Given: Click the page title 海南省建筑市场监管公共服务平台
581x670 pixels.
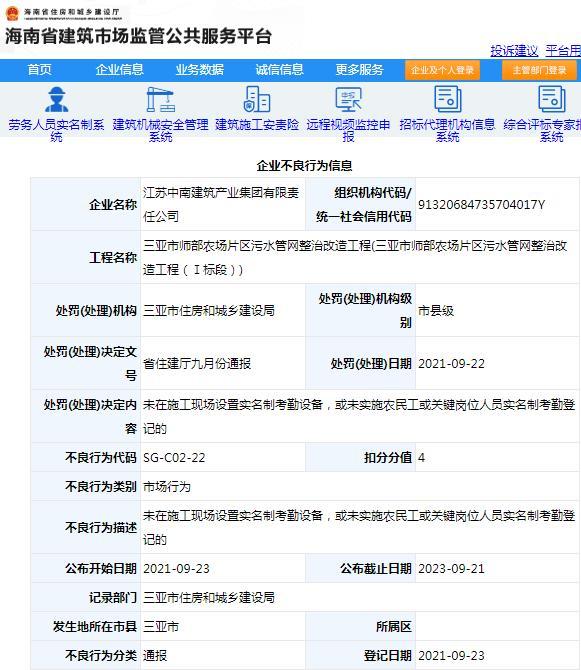Looking at the screenshot, I should [x=138, y=36].
